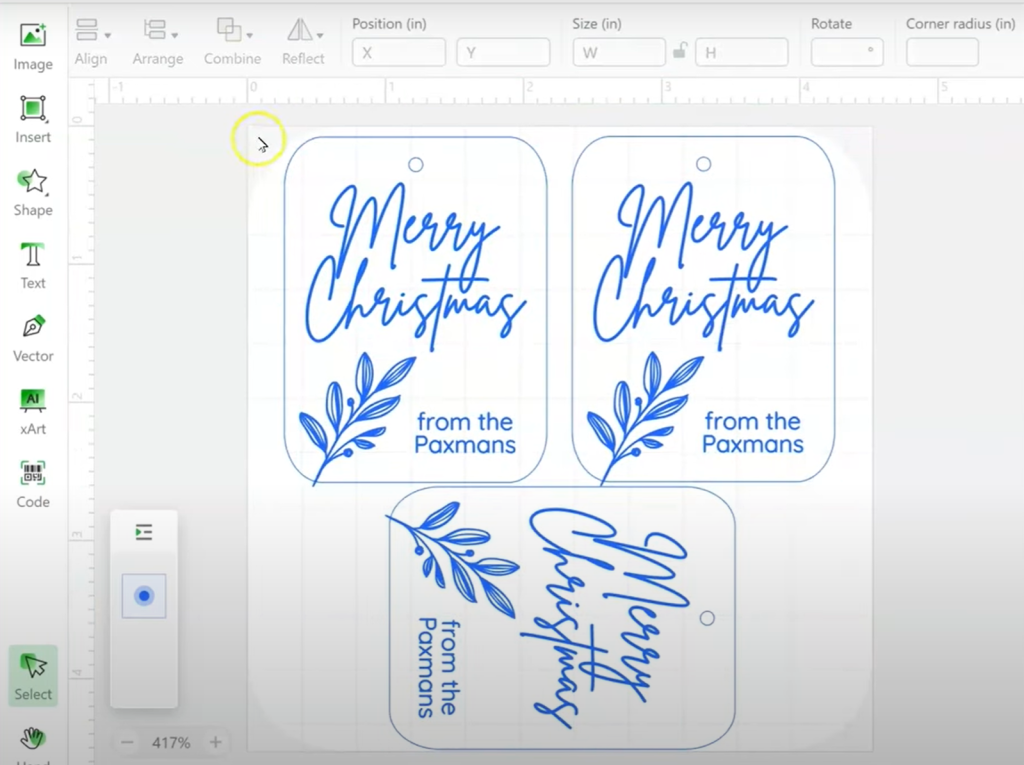1024x765 pixels.
Task: Select the blue dot layer thumbnail
Action: tap(144, 596)
